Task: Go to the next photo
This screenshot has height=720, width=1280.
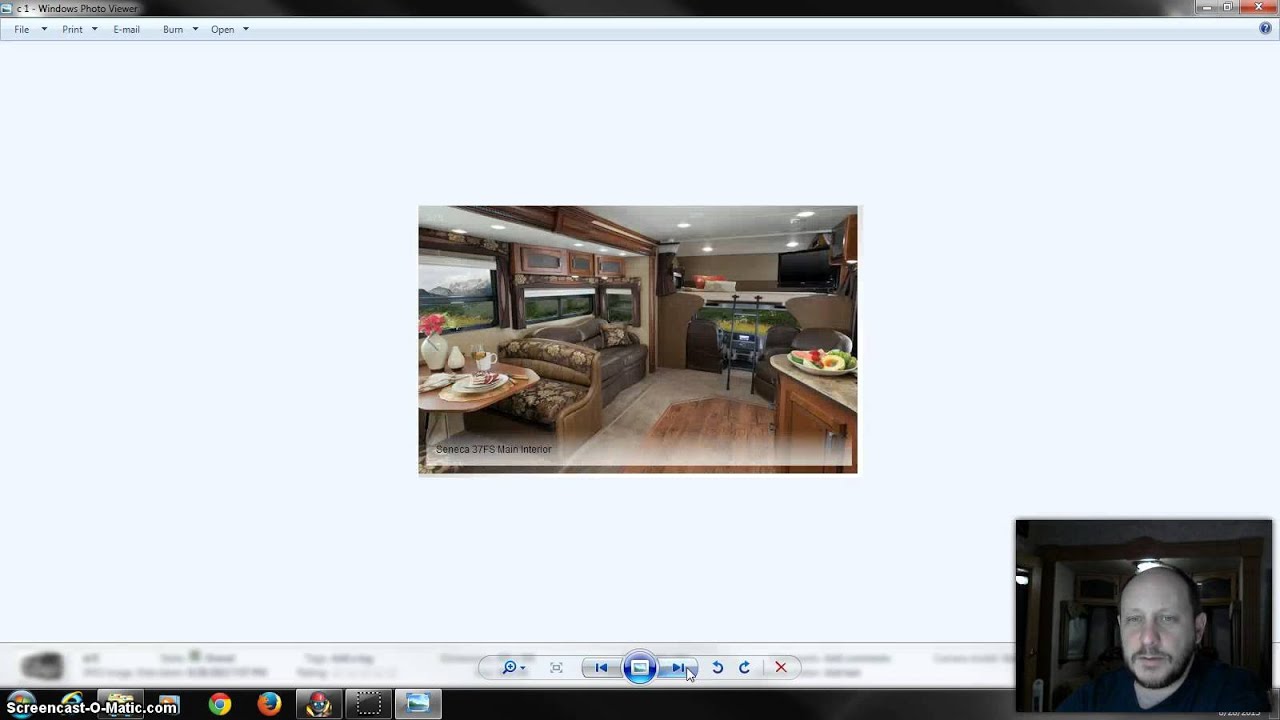Action: (677, 668)
